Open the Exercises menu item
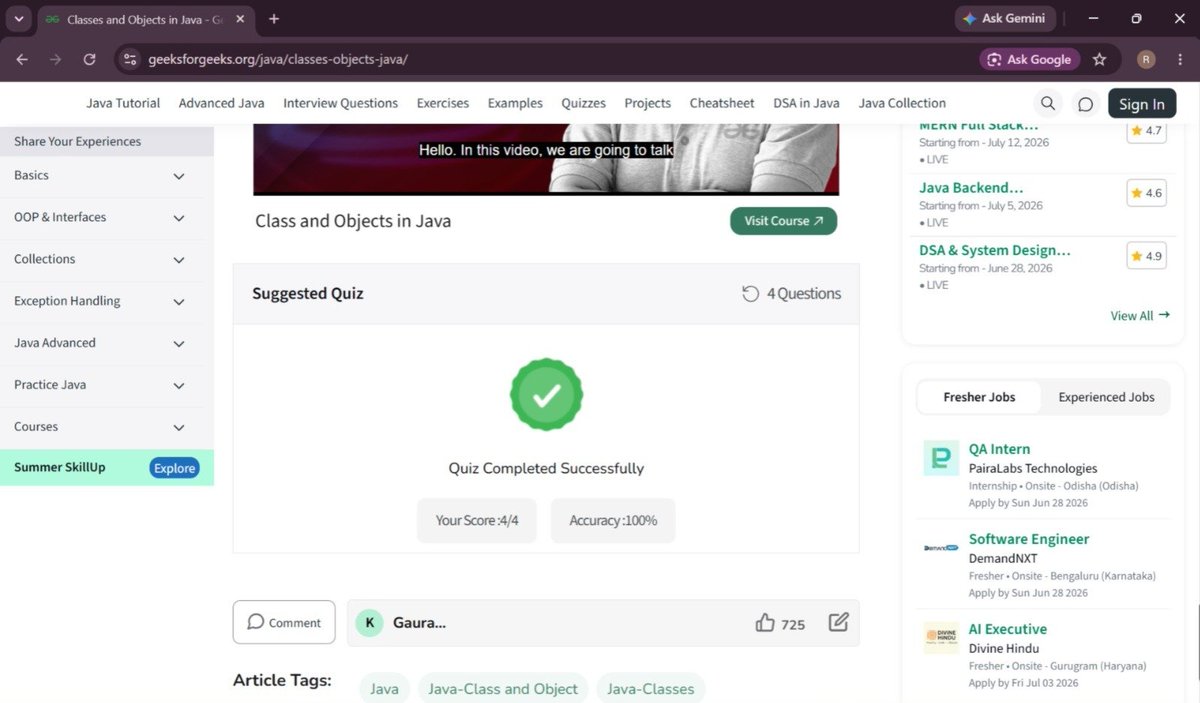The width and height of the screenshot is (1200, 703). (443, 103)
